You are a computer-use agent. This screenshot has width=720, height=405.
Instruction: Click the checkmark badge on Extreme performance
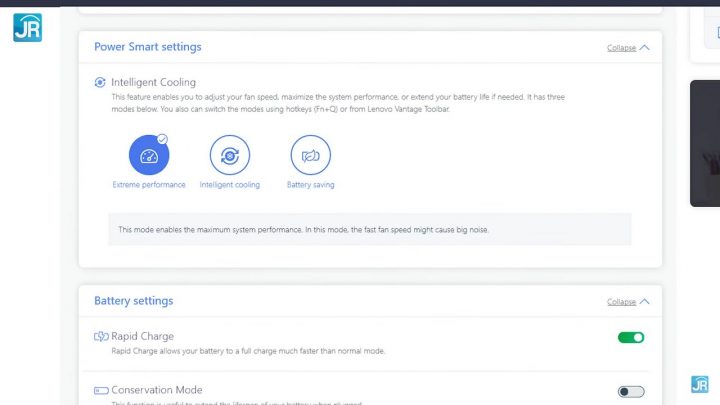point(163,139)
